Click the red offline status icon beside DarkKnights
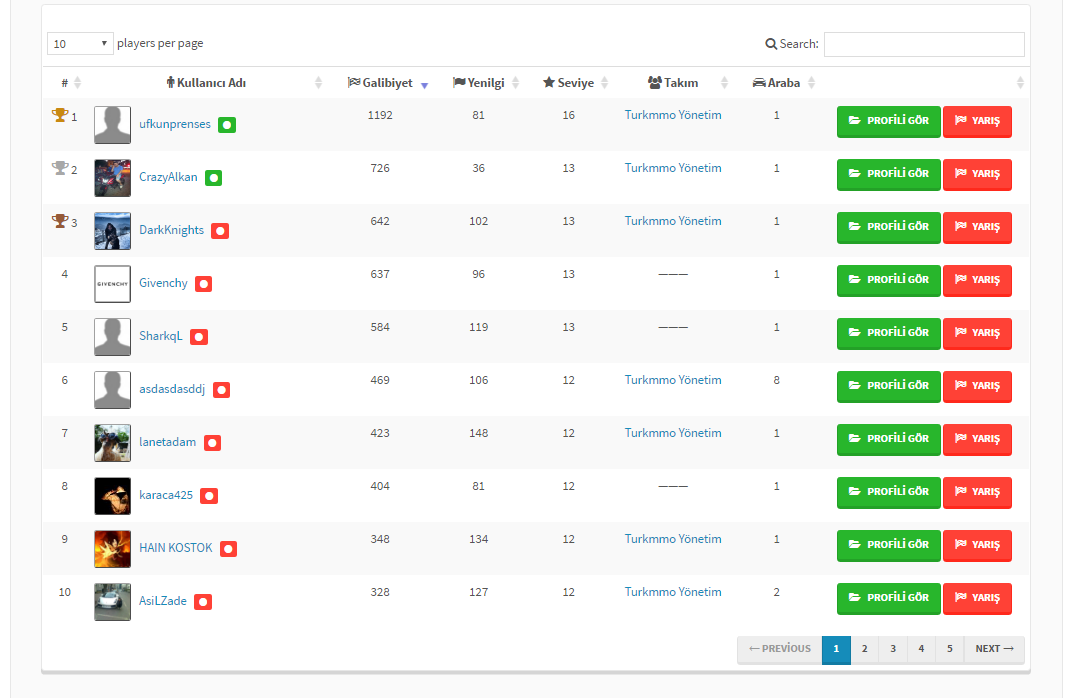 point(220,231)
